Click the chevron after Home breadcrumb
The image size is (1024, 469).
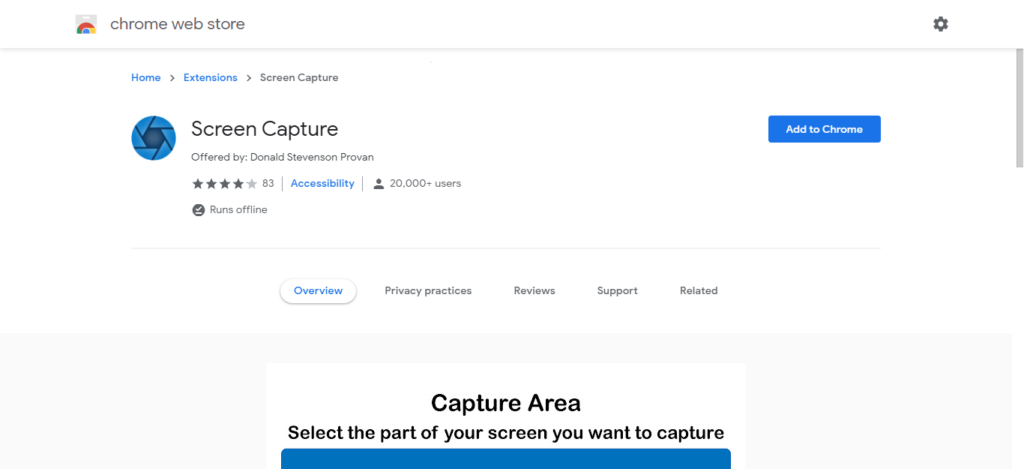click(172, 78)
